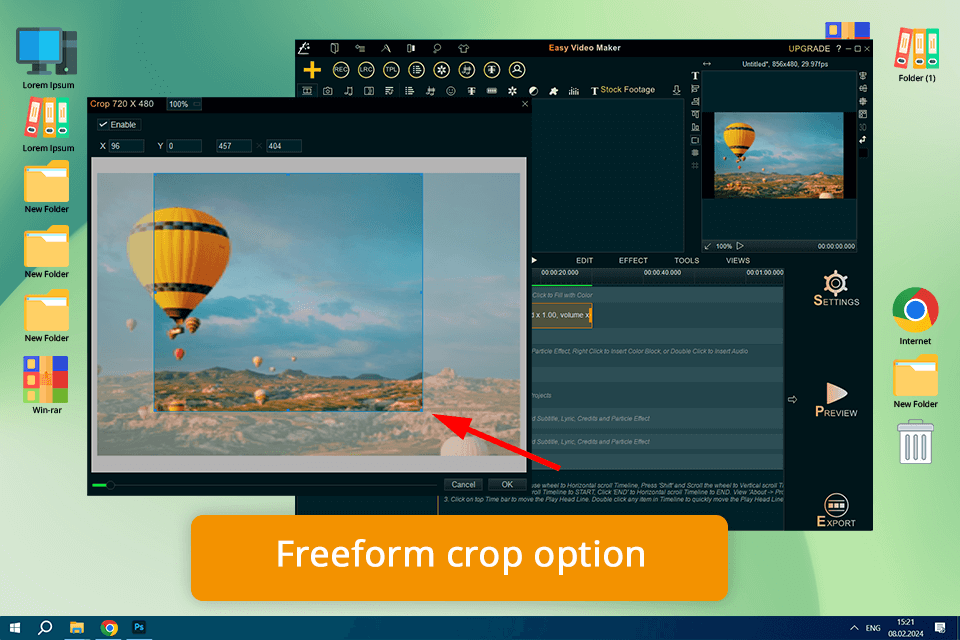Open the Windows Start menu
Viewport: 960px width, 640px height.
point(15,627)
